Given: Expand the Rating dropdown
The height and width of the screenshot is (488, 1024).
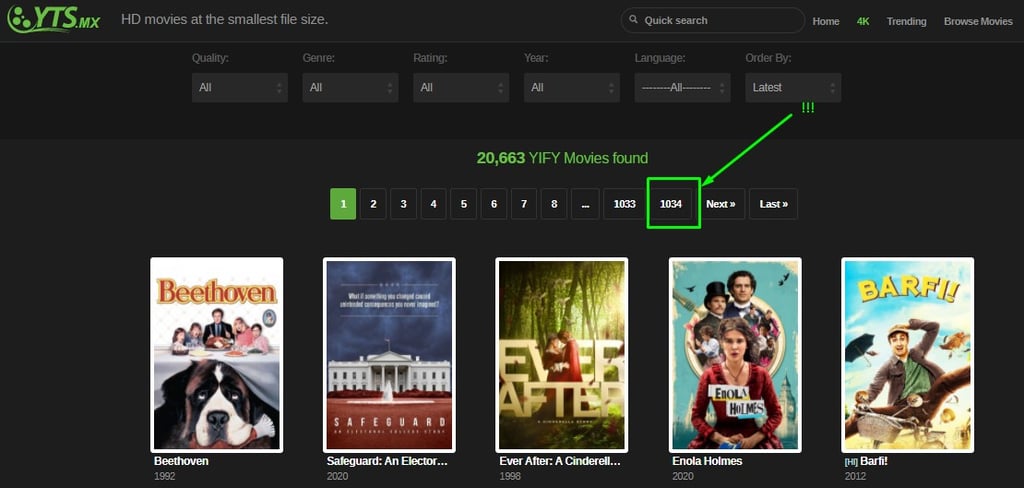Looking at the screenshot, I should (461, 88).
